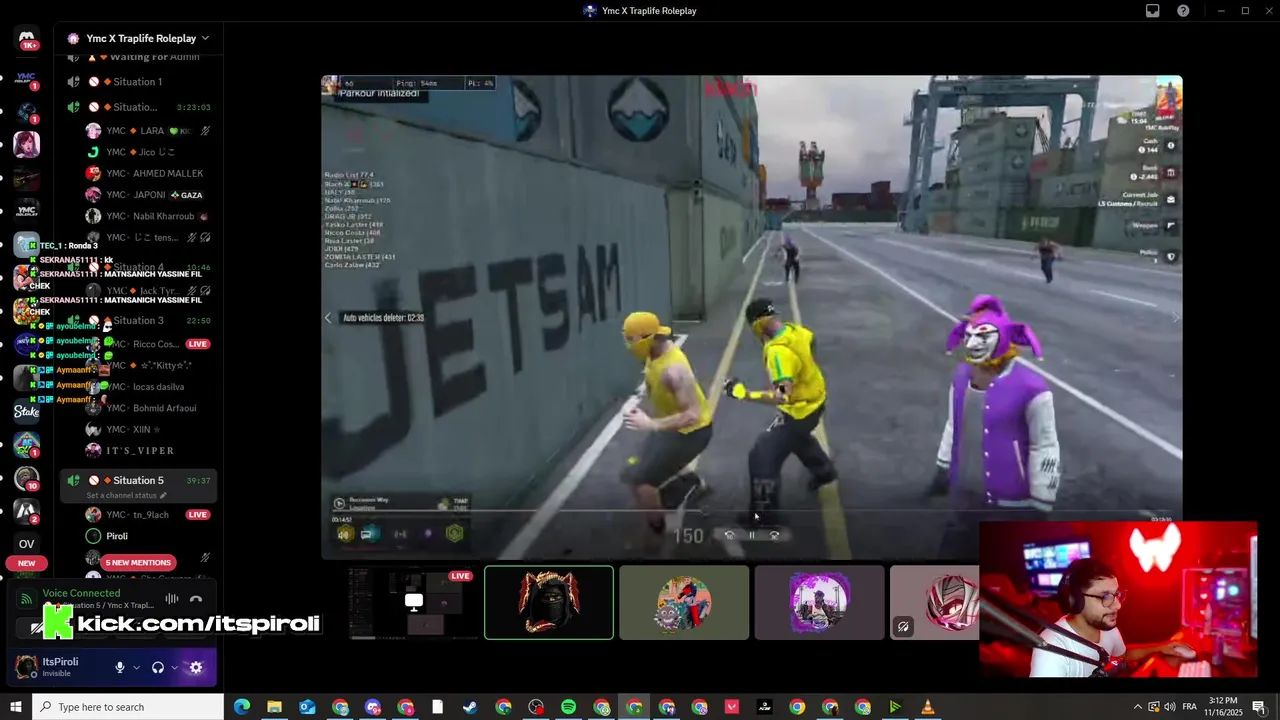Open taskbar clock showing 3:12 PM
This screenshot has width=1280, height=720.
coord(1223,707)
